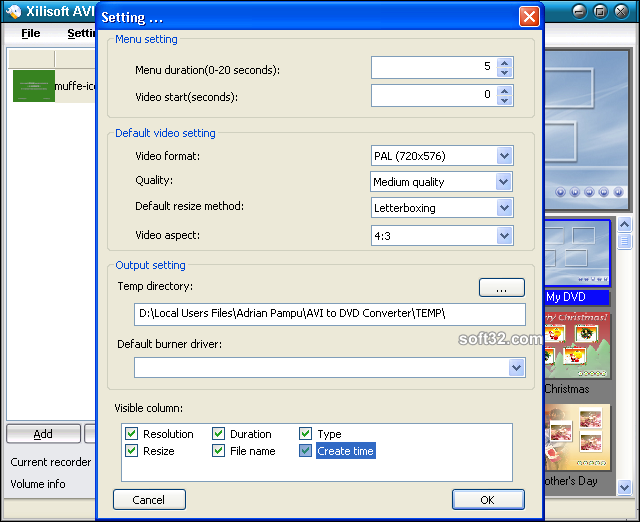Screen dimensions: 640x522
Task: Open the Setting menu in main window
Action: [x=81, y=33]
